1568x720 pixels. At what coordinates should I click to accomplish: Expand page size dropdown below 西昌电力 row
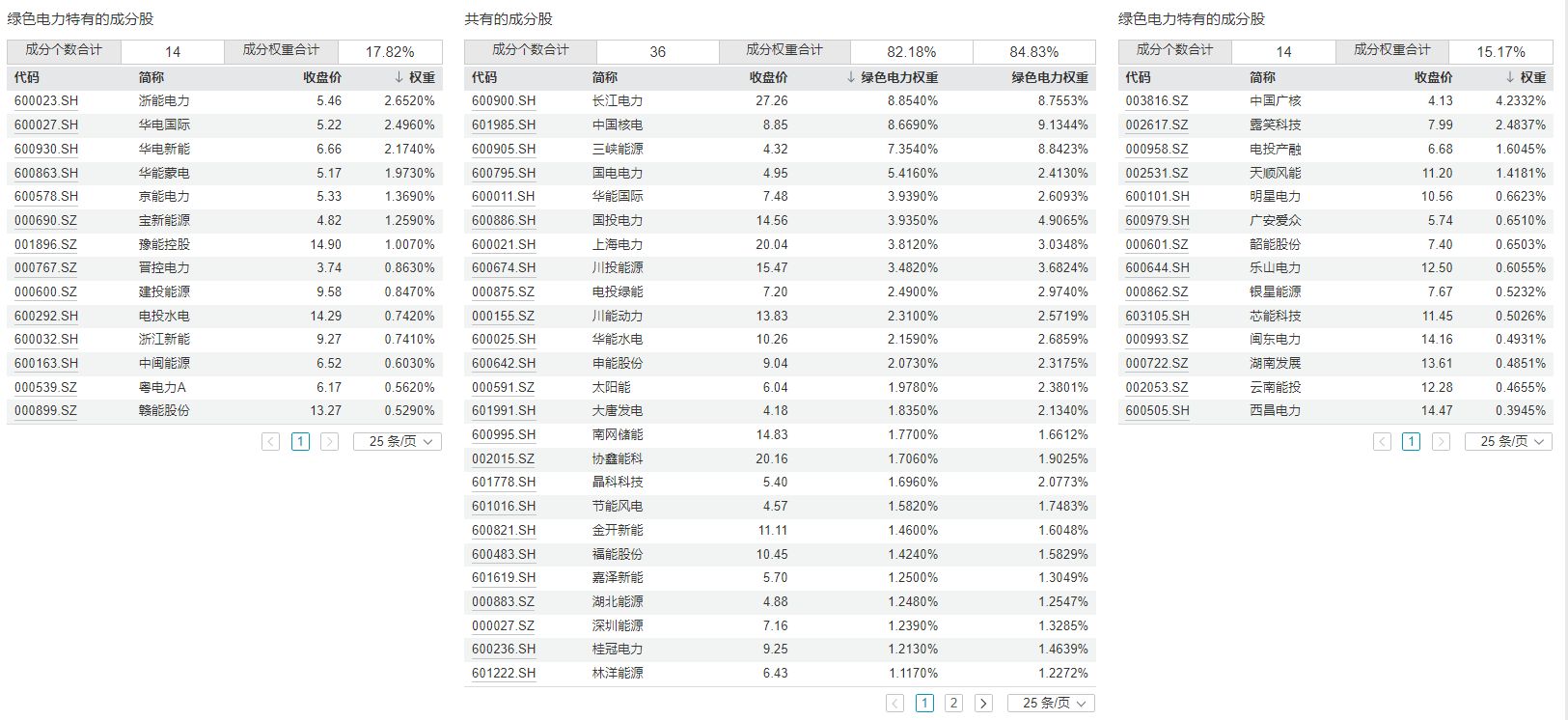tap(1509, 441)
